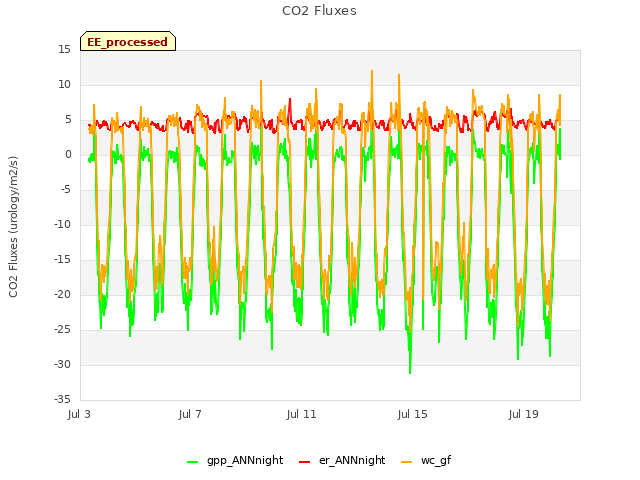Toggle the gpp_ANNnight legend entry
The width and height of the screenshot is (640, 480).
[x=235, y=460]
